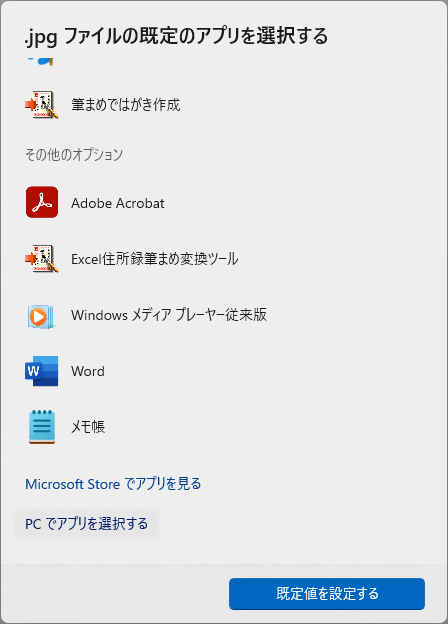Select the 筆まめではがき作成 app icon
Screen dimensions: 448x624
(42, 105)
